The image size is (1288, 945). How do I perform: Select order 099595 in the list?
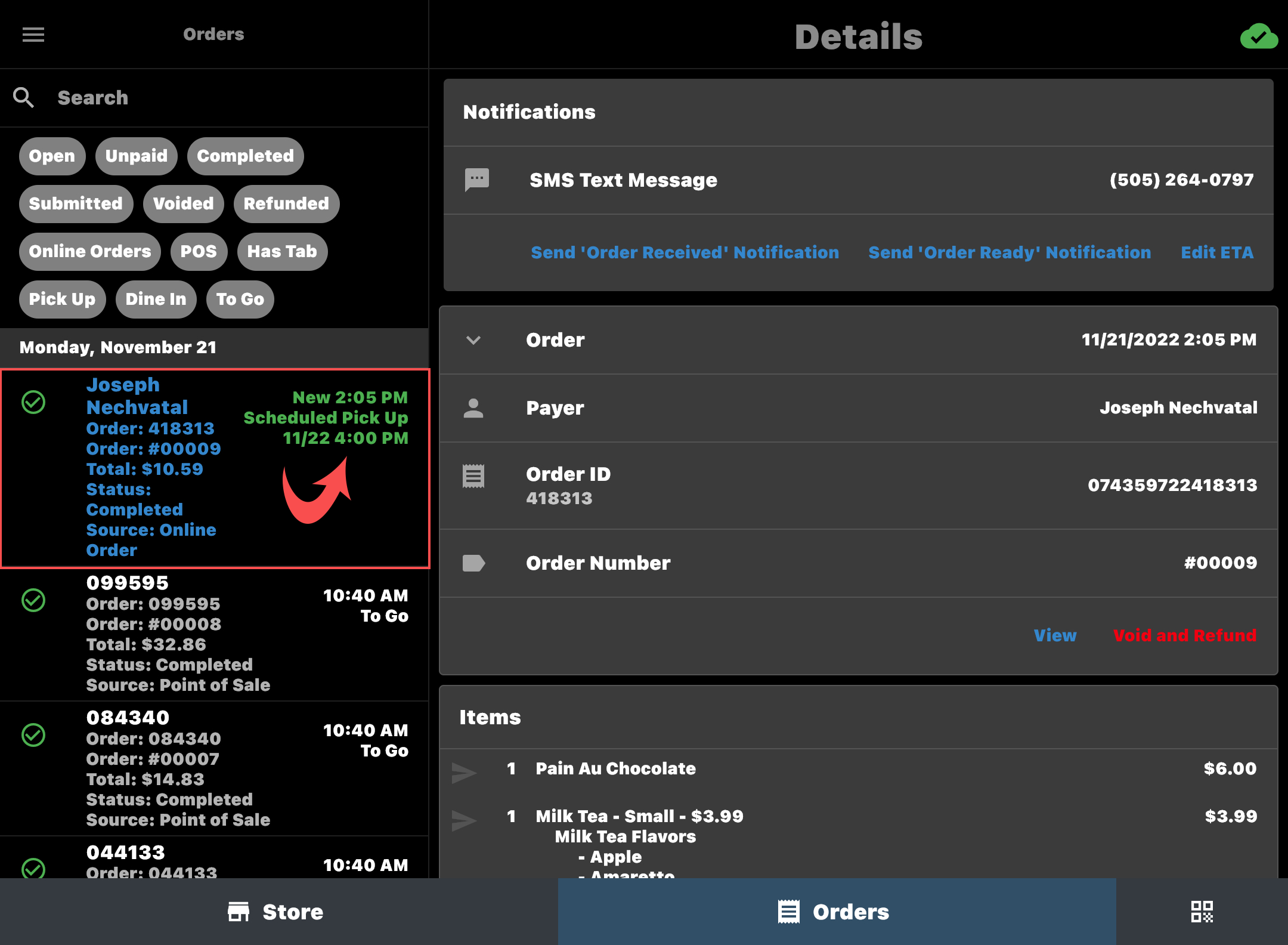[x=215, y=634]
